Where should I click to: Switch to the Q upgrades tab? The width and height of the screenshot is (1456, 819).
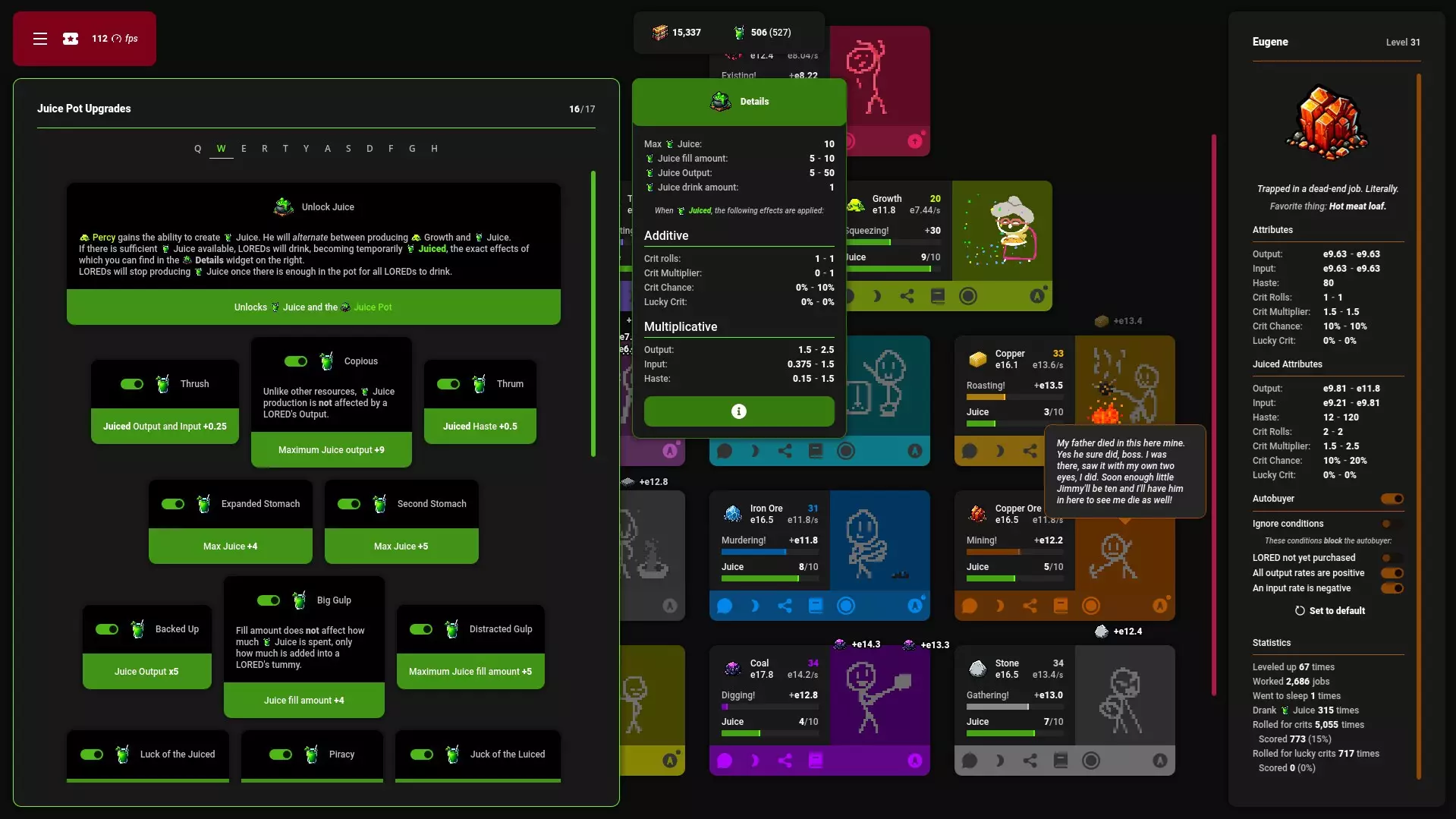(x=198, y=149)
